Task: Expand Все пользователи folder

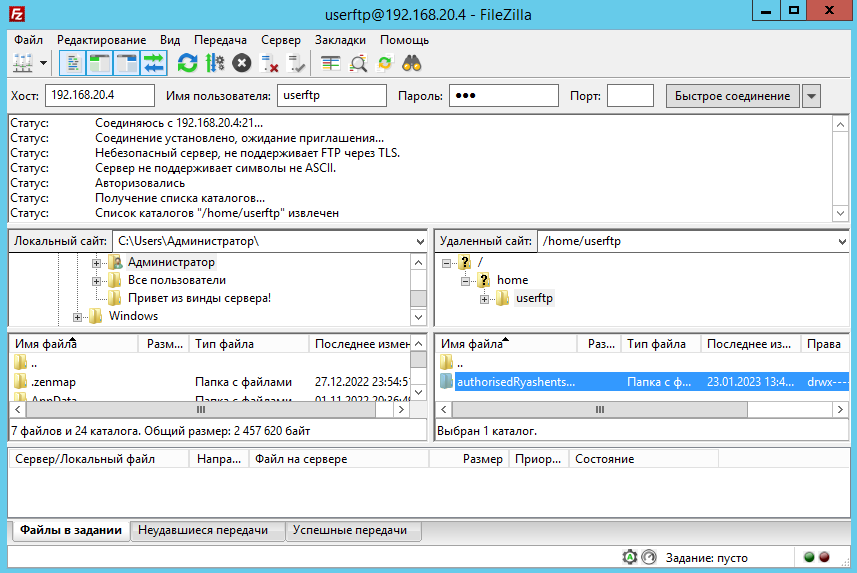Action: pos(96,281)
